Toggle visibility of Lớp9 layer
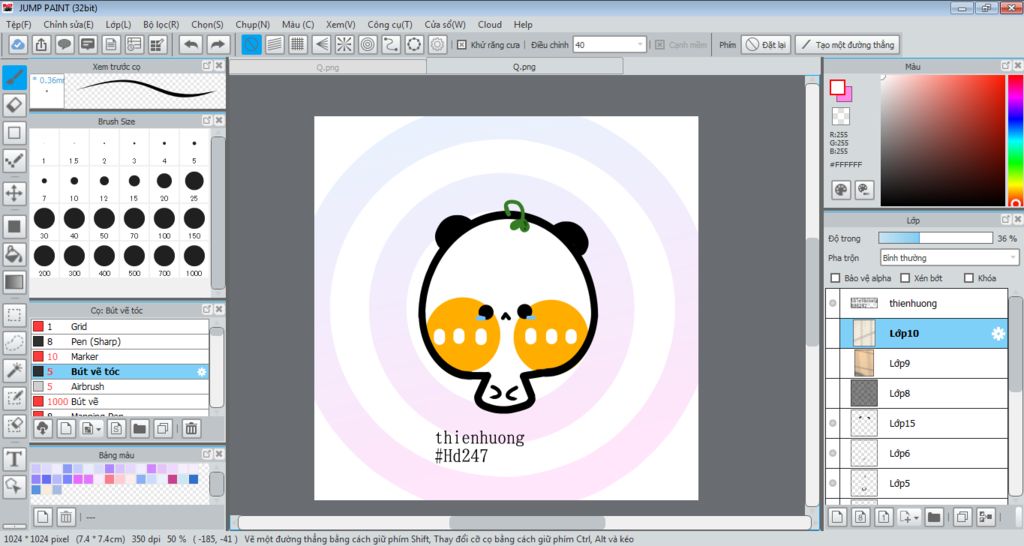Image resolution: width=1024 pixels, height=546 pixels. pyautogui.click(x=833, y=364)
